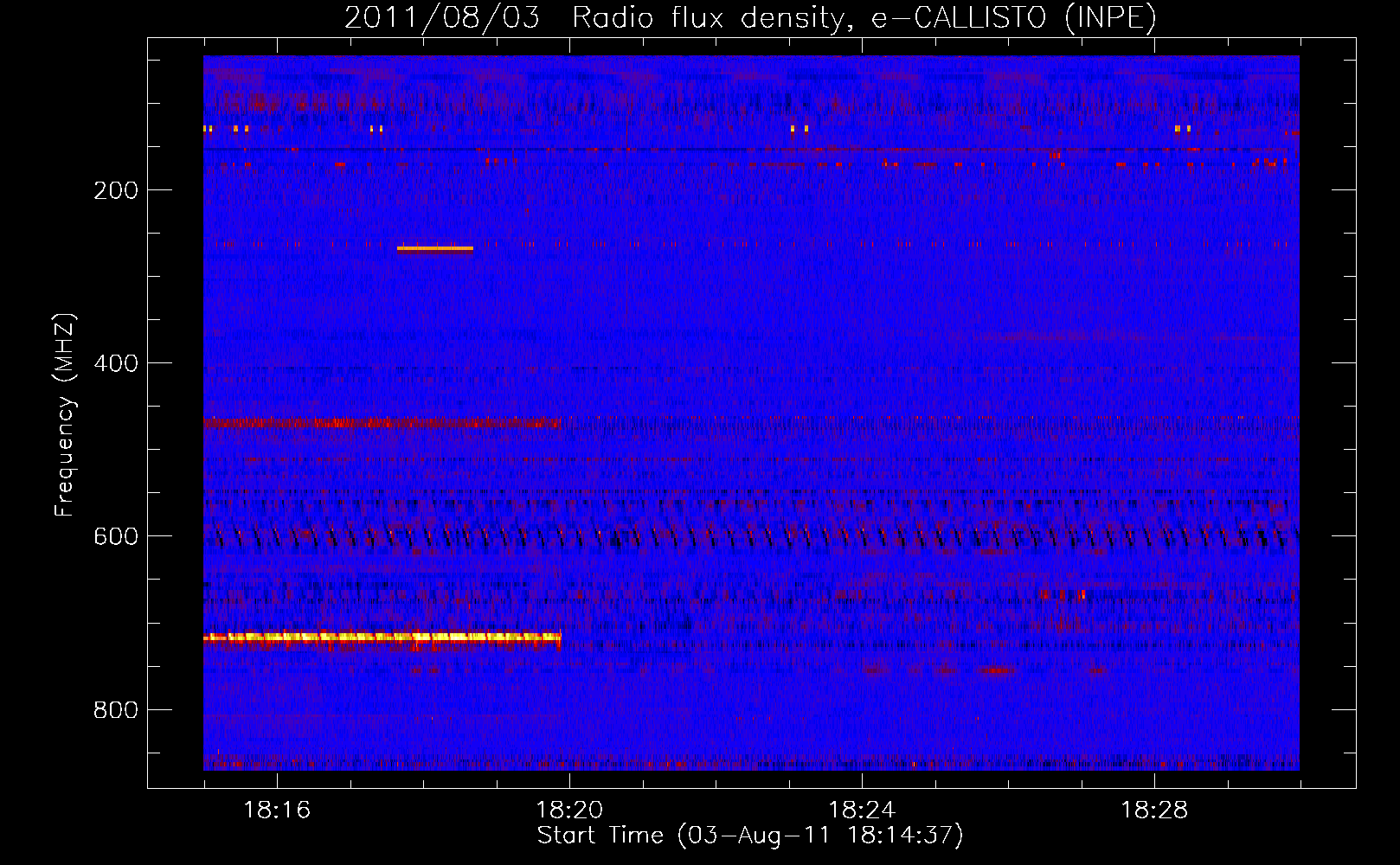Click the 600 frequency tick label
The height and width of the screenshot is (865, 1400).
pos(116,536)
